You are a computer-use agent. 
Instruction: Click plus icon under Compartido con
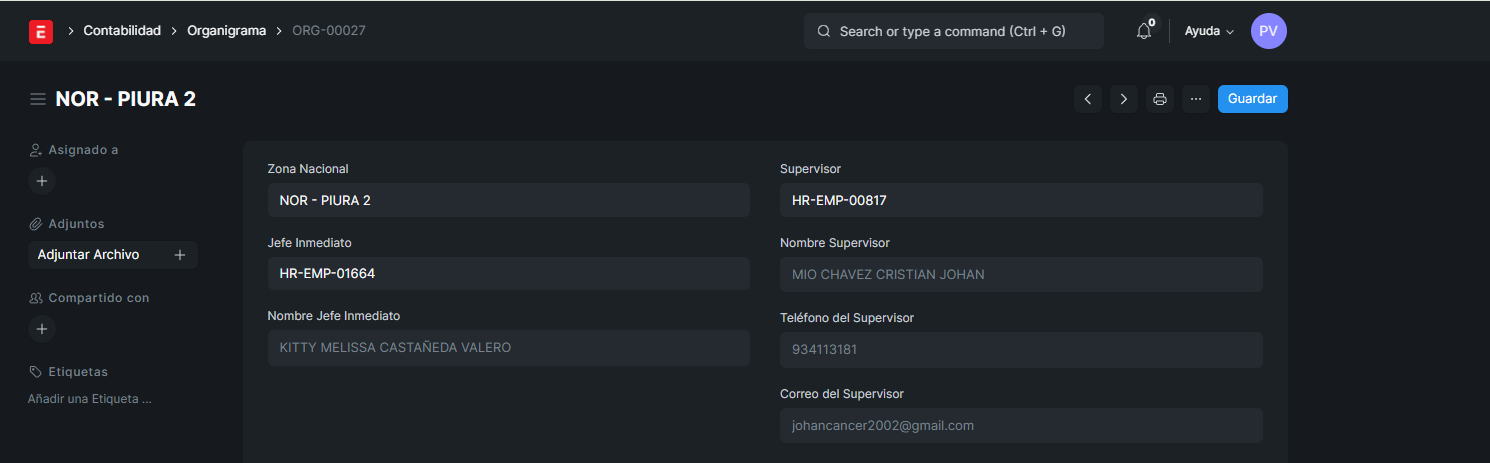[41, 328]
